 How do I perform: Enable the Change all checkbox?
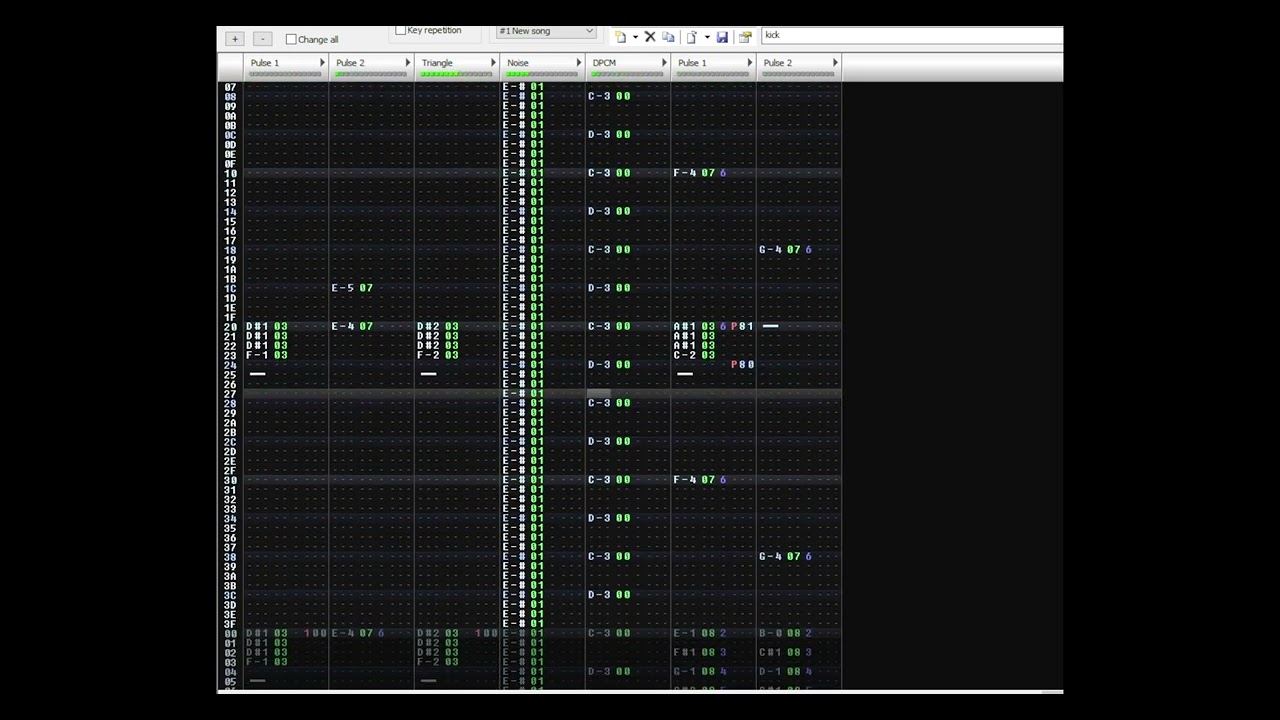coord(291,39)
